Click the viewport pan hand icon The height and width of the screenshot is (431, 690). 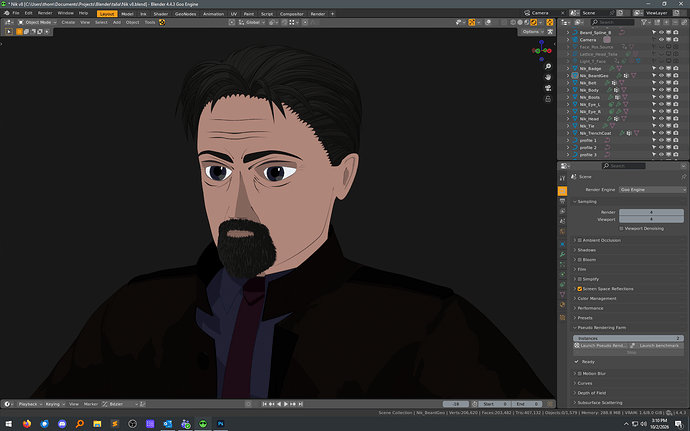(x=548, y=77)
